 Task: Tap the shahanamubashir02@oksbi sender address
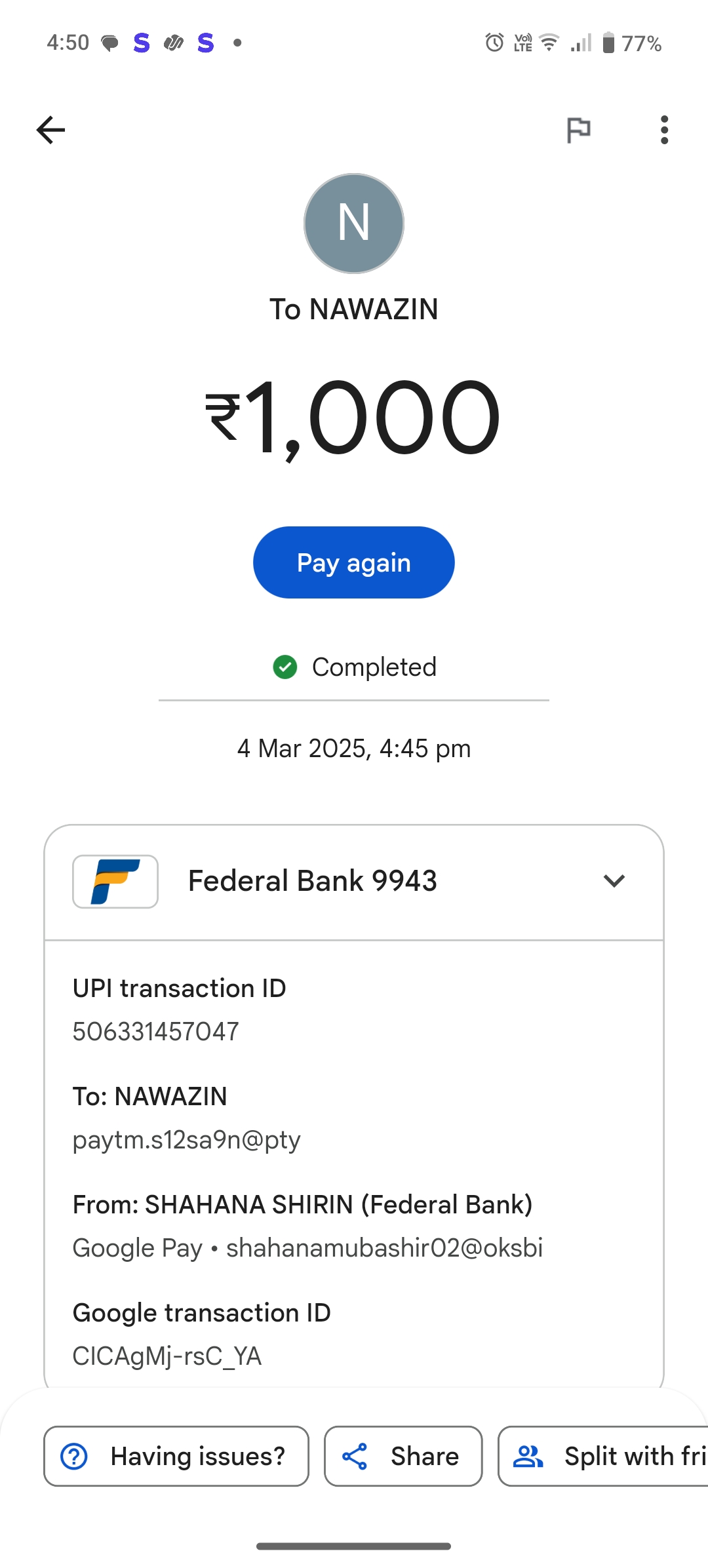(x=384, y=1248)
